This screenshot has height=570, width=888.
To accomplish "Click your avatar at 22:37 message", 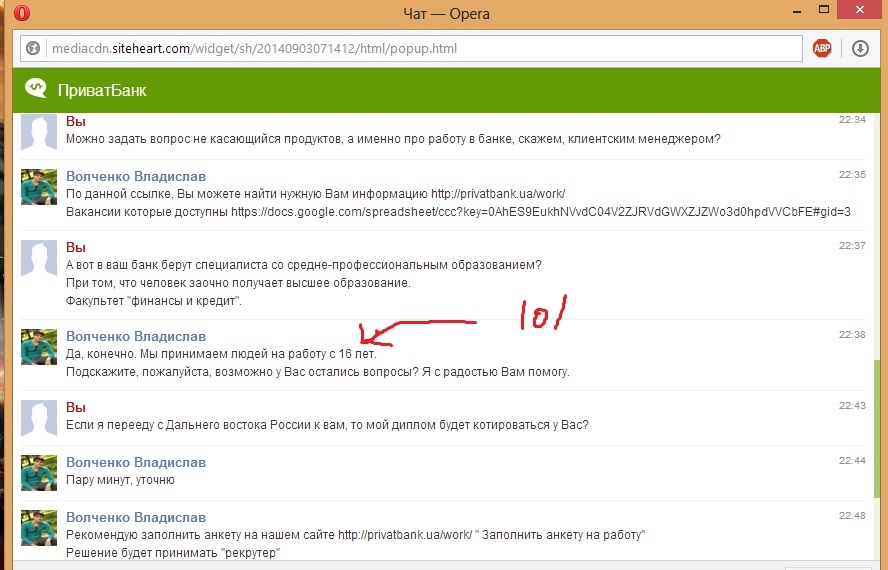I will 39,258.
